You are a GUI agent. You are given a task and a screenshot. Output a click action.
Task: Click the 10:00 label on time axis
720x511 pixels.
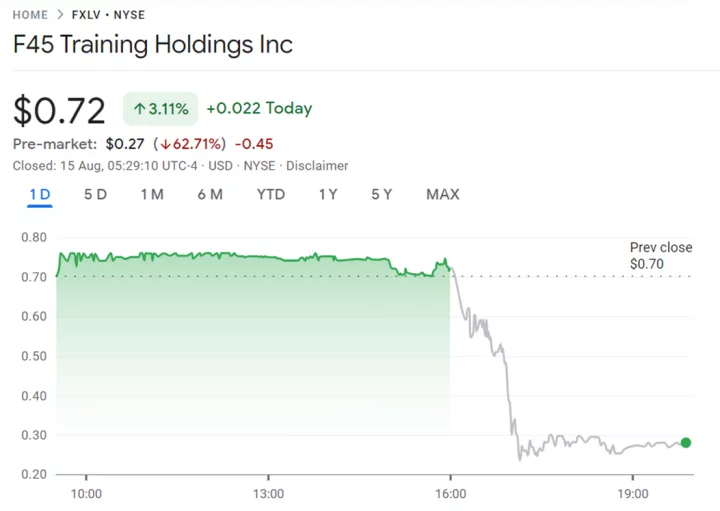pyautogui.click(x=86, y=493)
